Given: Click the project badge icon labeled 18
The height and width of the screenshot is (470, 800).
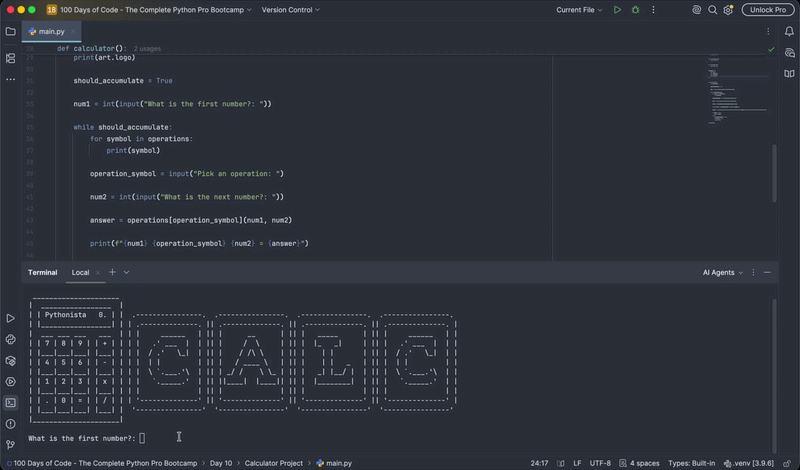Looking at the screenshot, I should click(52, 10).
